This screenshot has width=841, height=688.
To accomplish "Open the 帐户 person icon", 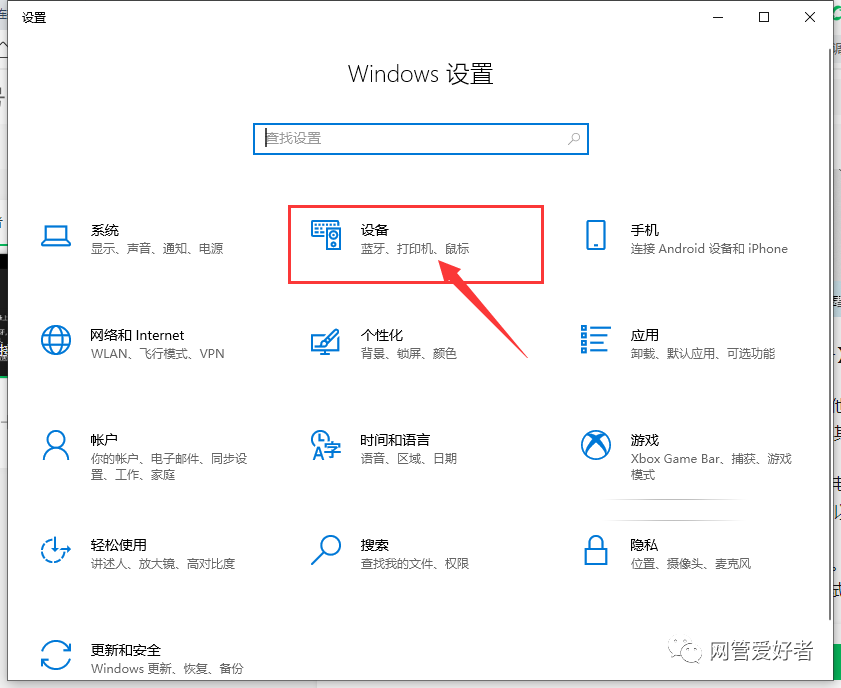I will [56, 445].
